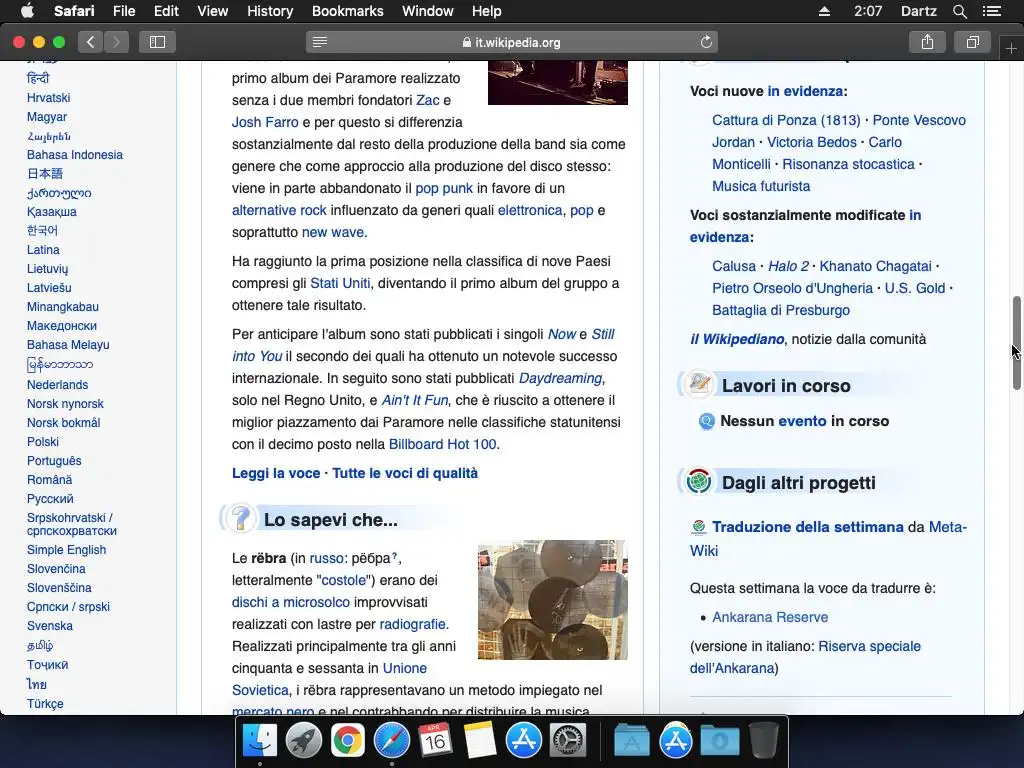Open Notification Center icon
This screenshot has height=768, width=1024.
(992, 11)
